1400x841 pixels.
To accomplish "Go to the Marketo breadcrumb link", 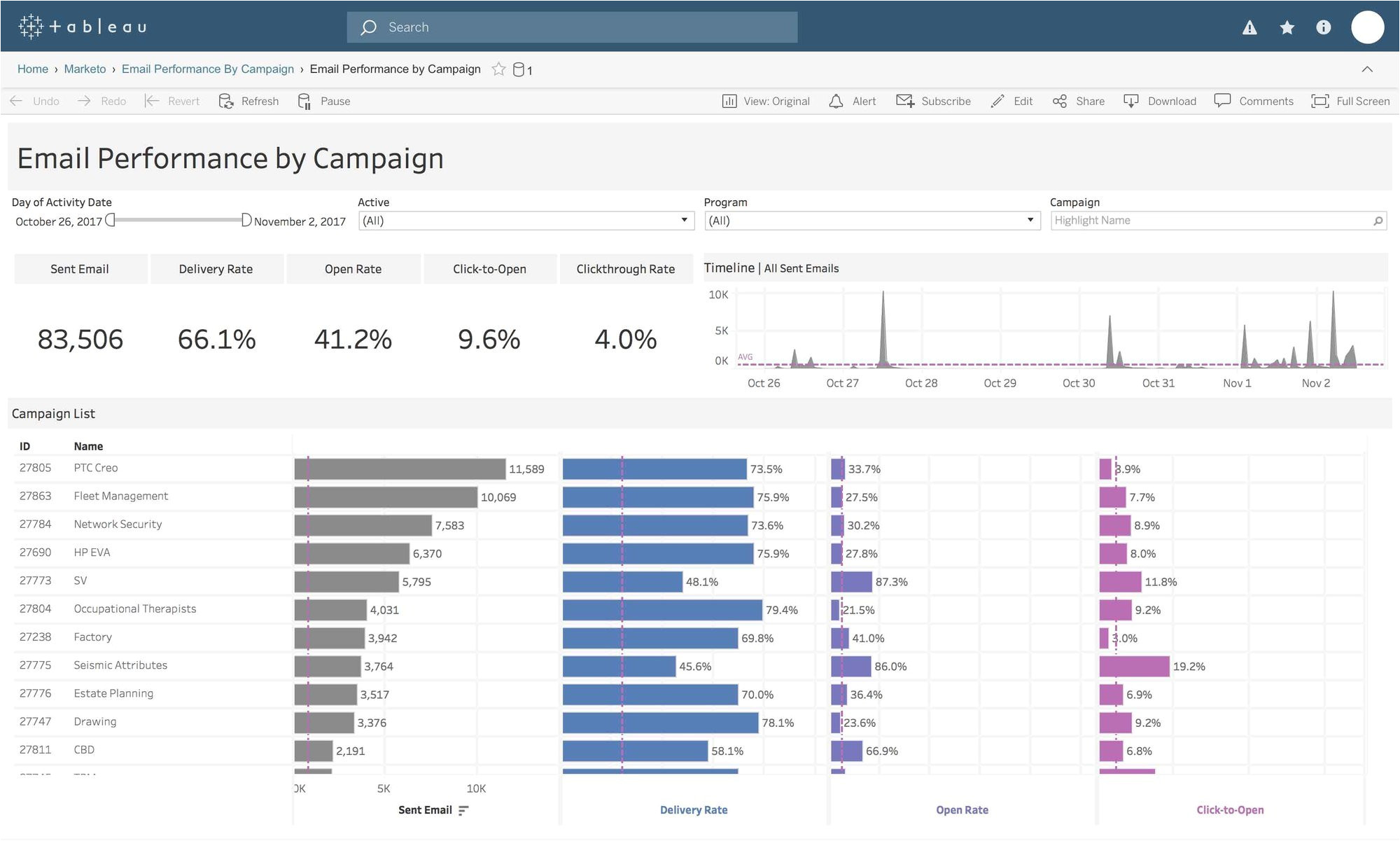I will [x=85, y=69].
